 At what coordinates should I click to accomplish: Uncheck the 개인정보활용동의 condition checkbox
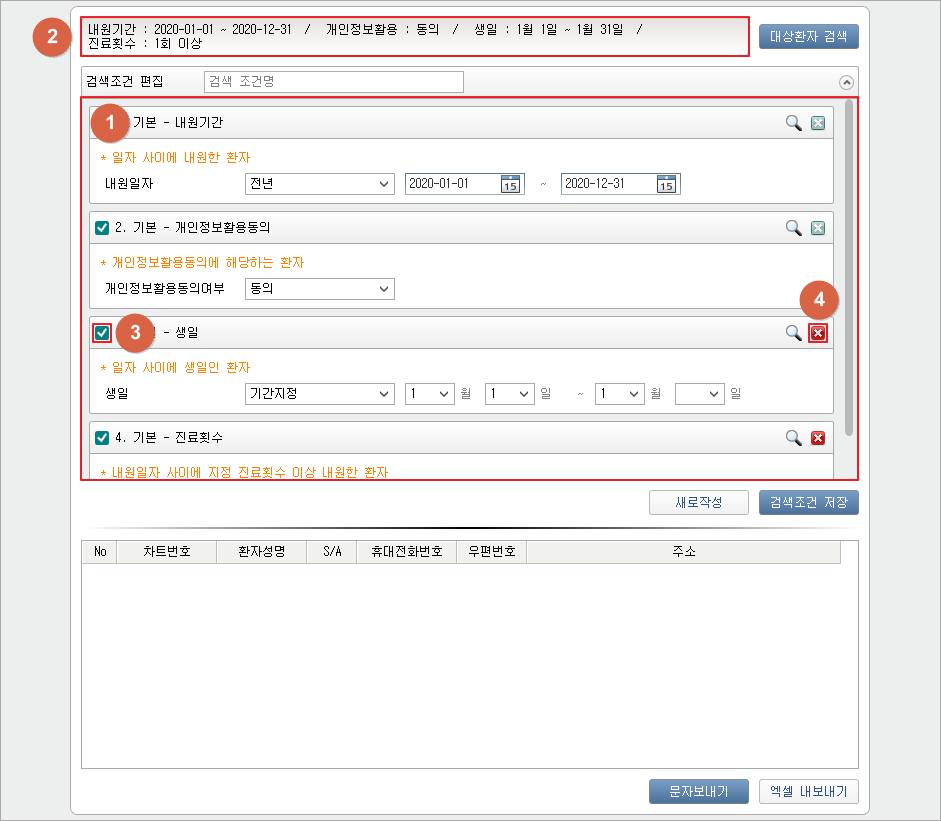(102, 228)
